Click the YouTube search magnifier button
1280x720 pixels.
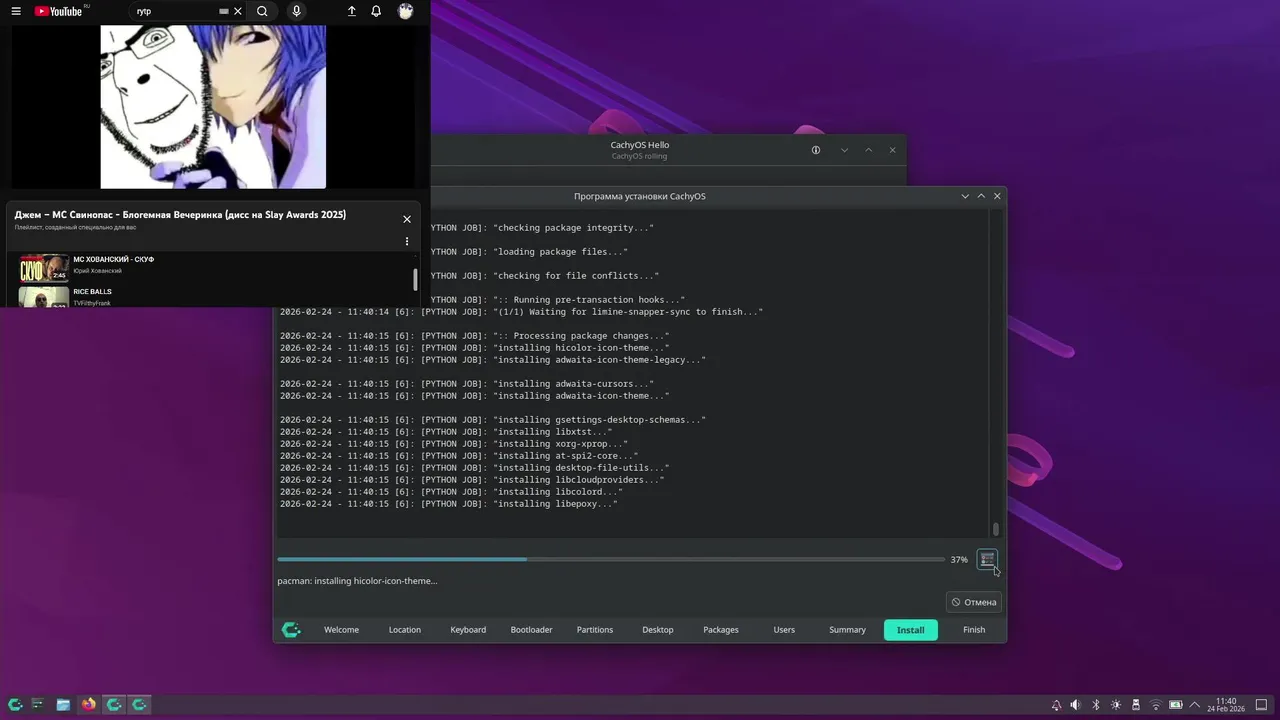(x=262, y=11)
